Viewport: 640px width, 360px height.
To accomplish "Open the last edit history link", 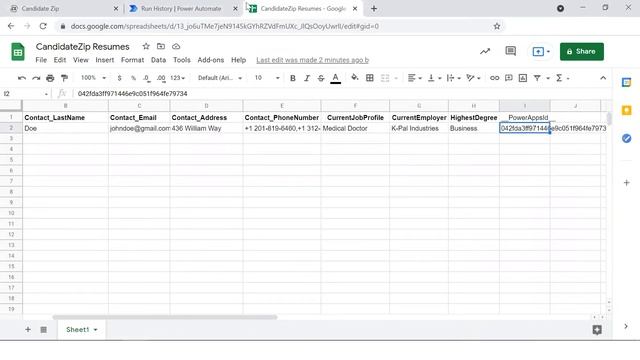I will pos(313,60).
